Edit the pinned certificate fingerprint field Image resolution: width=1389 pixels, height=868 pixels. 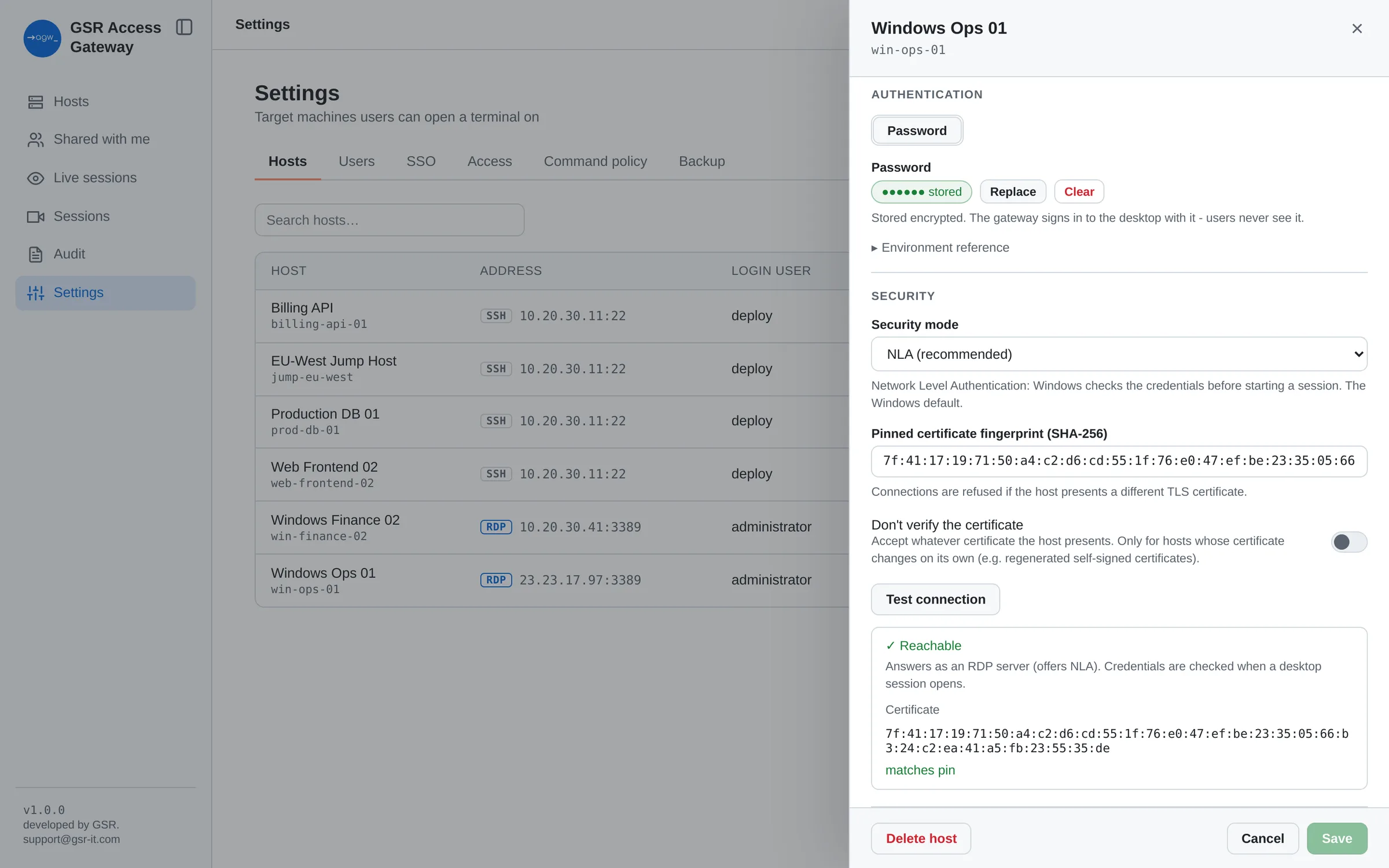tap(1119, 461)
